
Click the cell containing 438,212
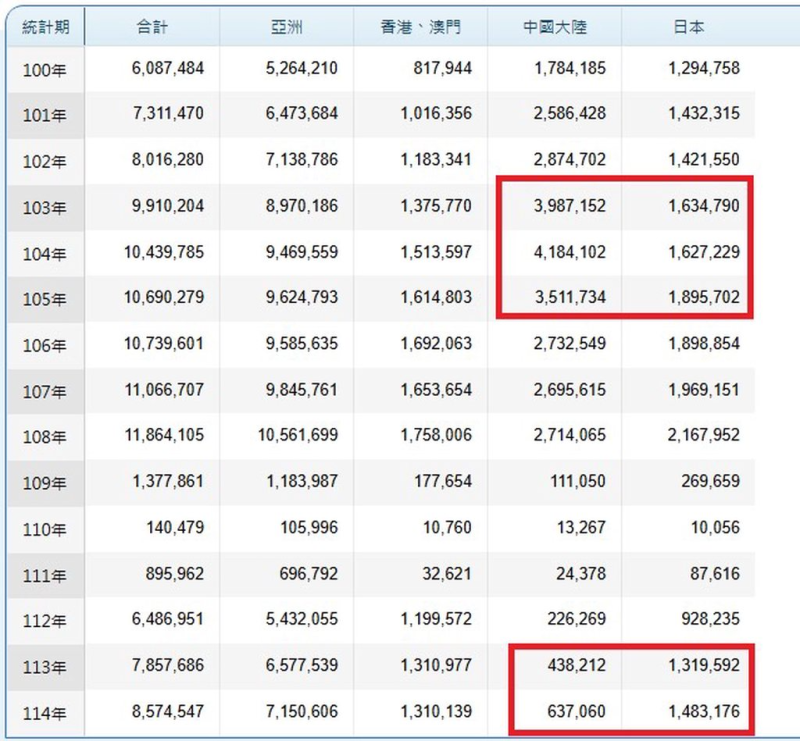click(576, 665)
